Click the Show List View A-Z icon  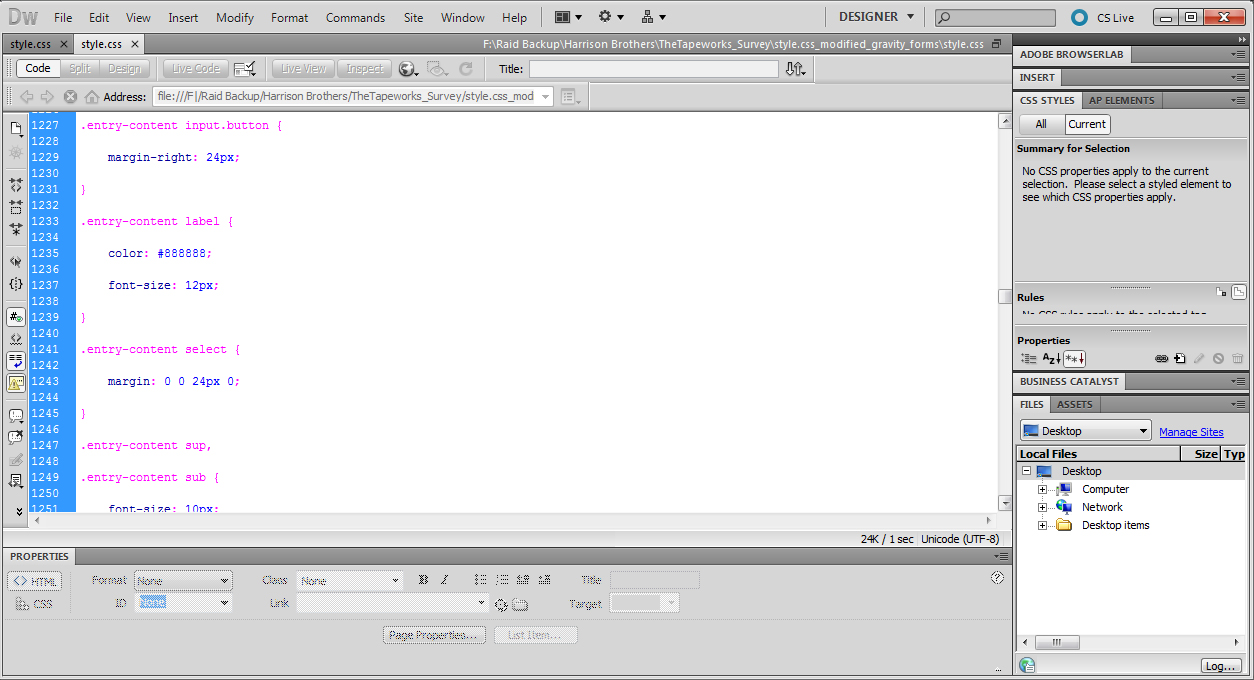pos(1051,358)
